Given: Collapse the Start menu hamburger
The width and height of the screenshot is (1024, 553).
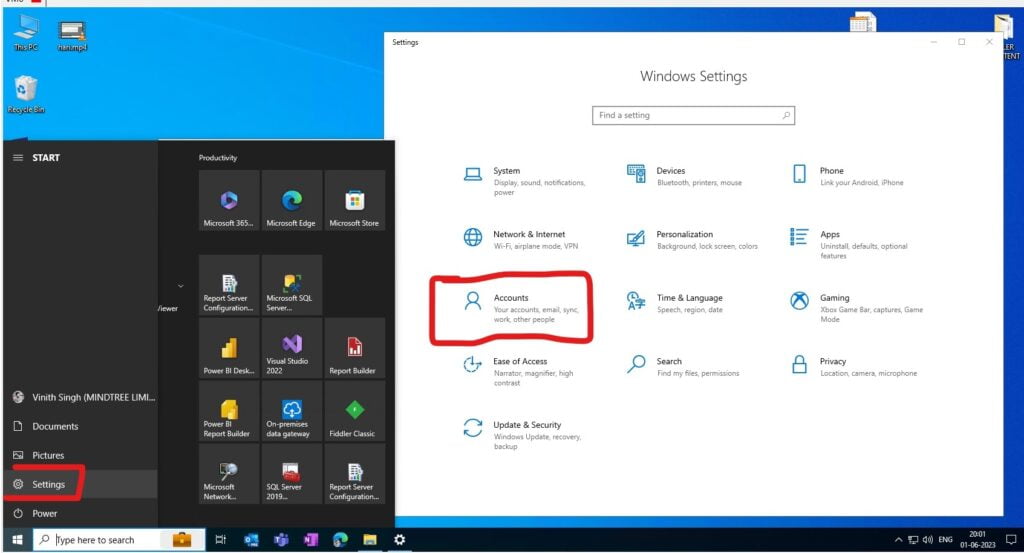Looking at the screenshot, I should [18, 157].
